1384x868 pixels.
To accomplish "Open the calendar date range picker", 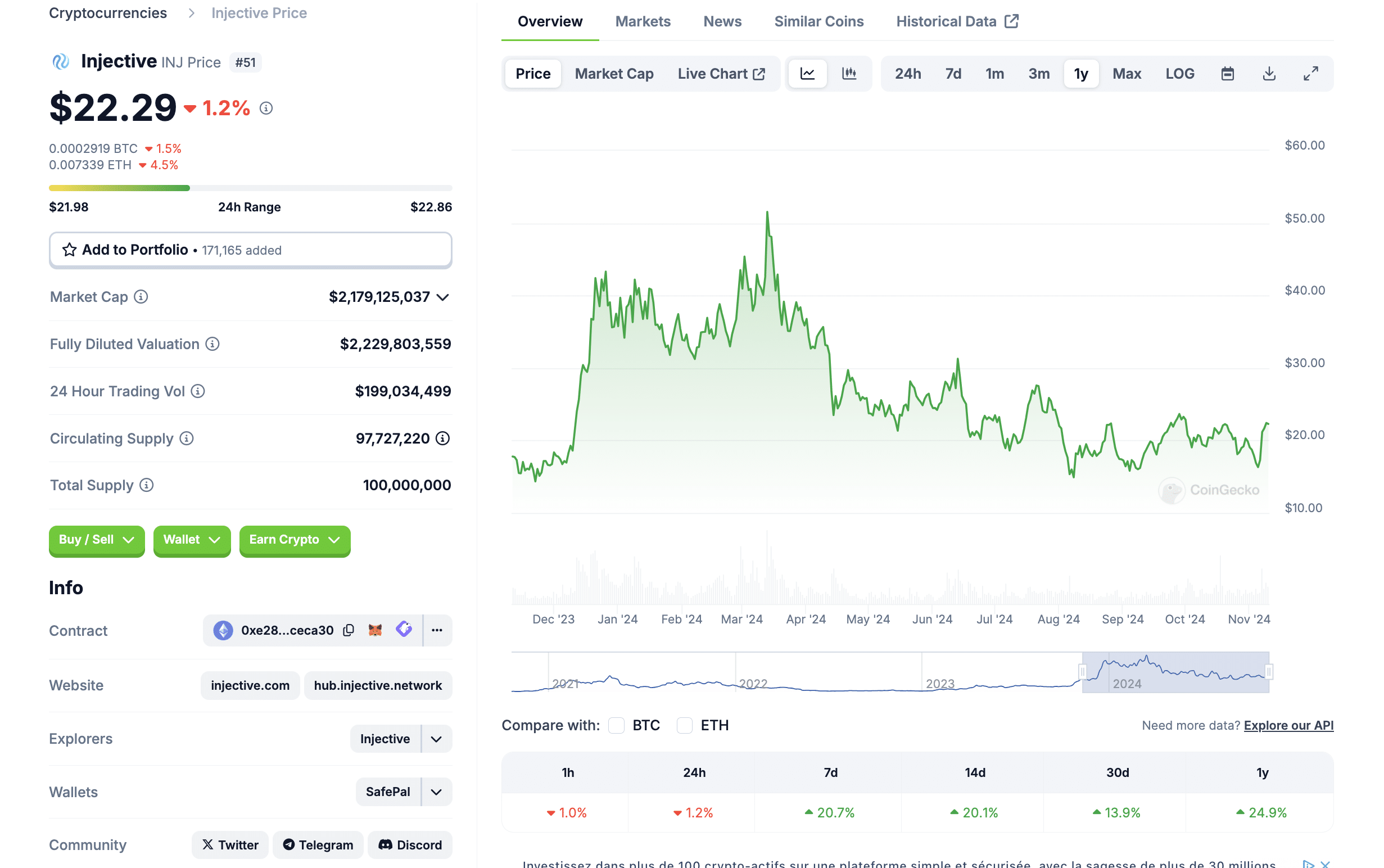I will pyautogui.click(x=1227, y=74).
